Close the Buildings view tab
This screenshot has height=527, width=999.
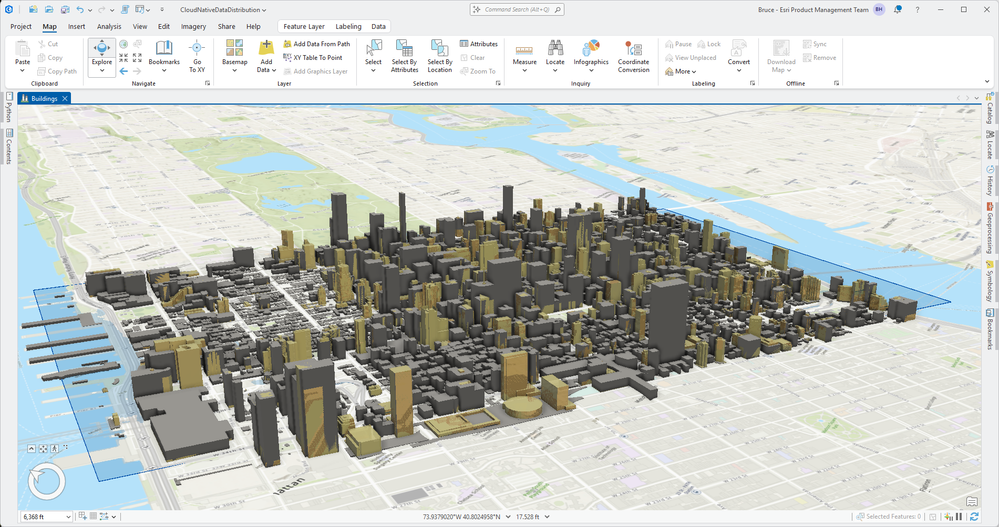pos(65,98)
